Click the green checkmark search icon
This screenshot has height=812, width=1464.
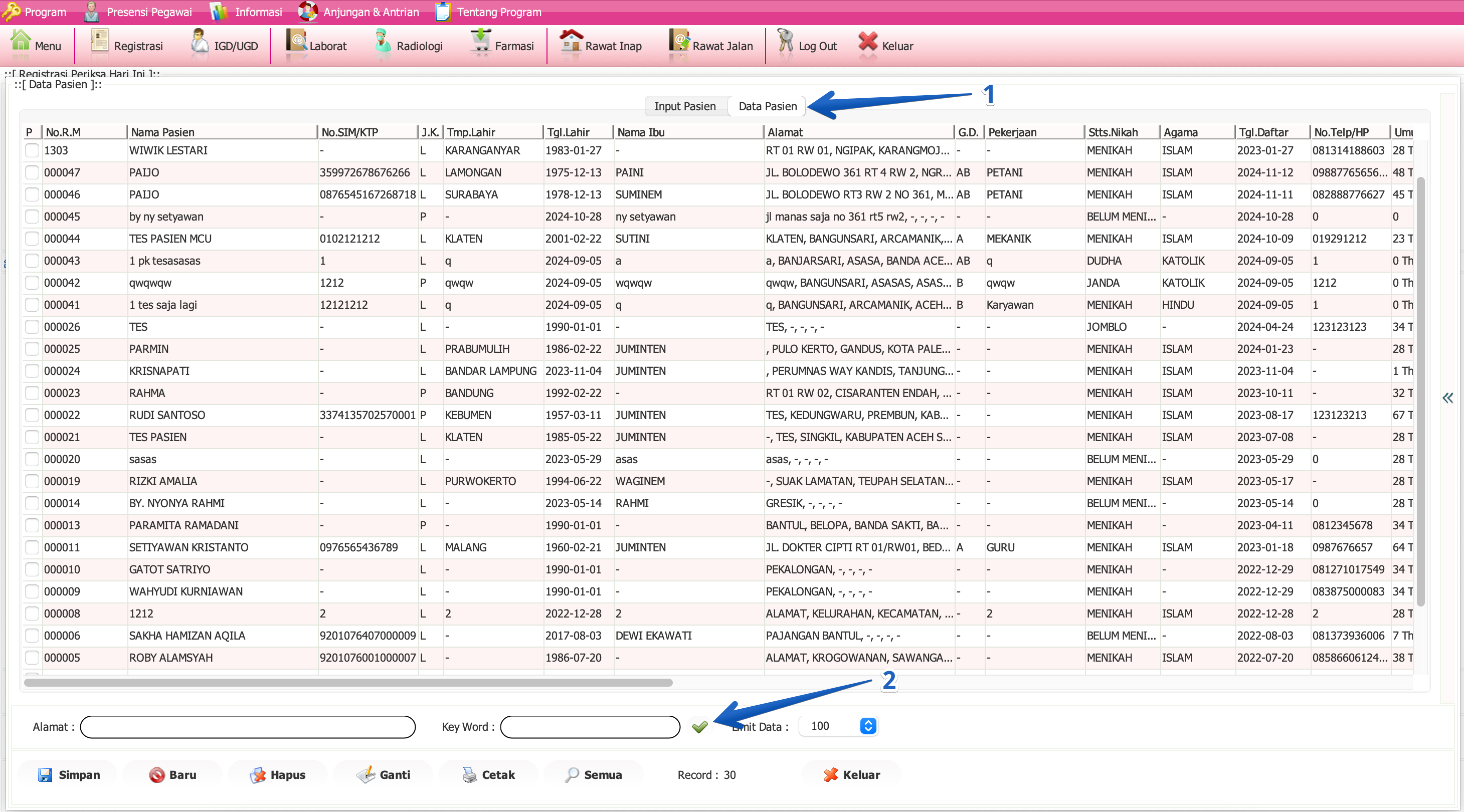pos(699,726)
